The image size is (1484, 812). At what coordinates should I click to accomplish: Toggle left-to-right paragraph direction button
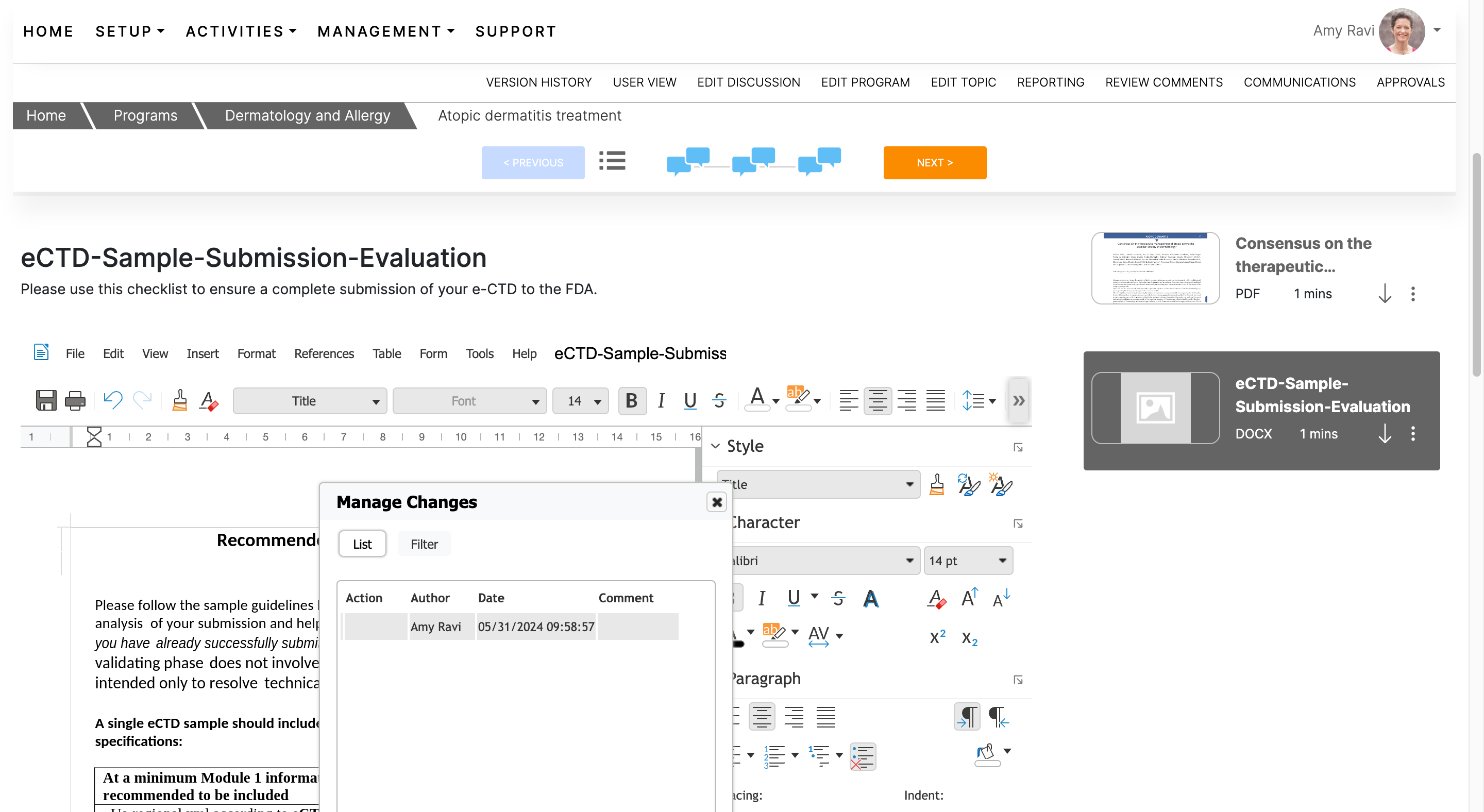pos(967,716)
